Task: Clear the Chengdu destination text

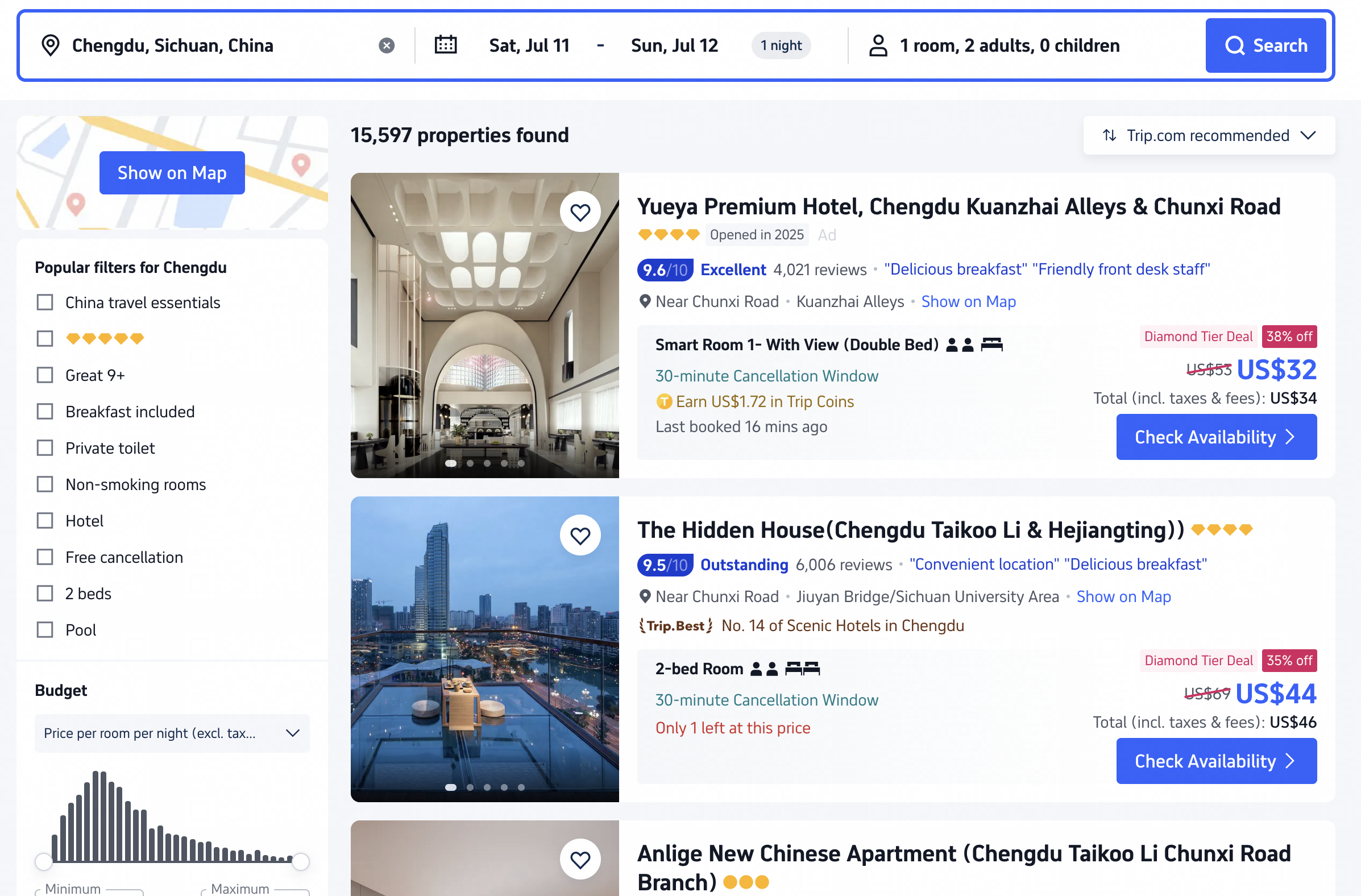Action: point(387,45)
